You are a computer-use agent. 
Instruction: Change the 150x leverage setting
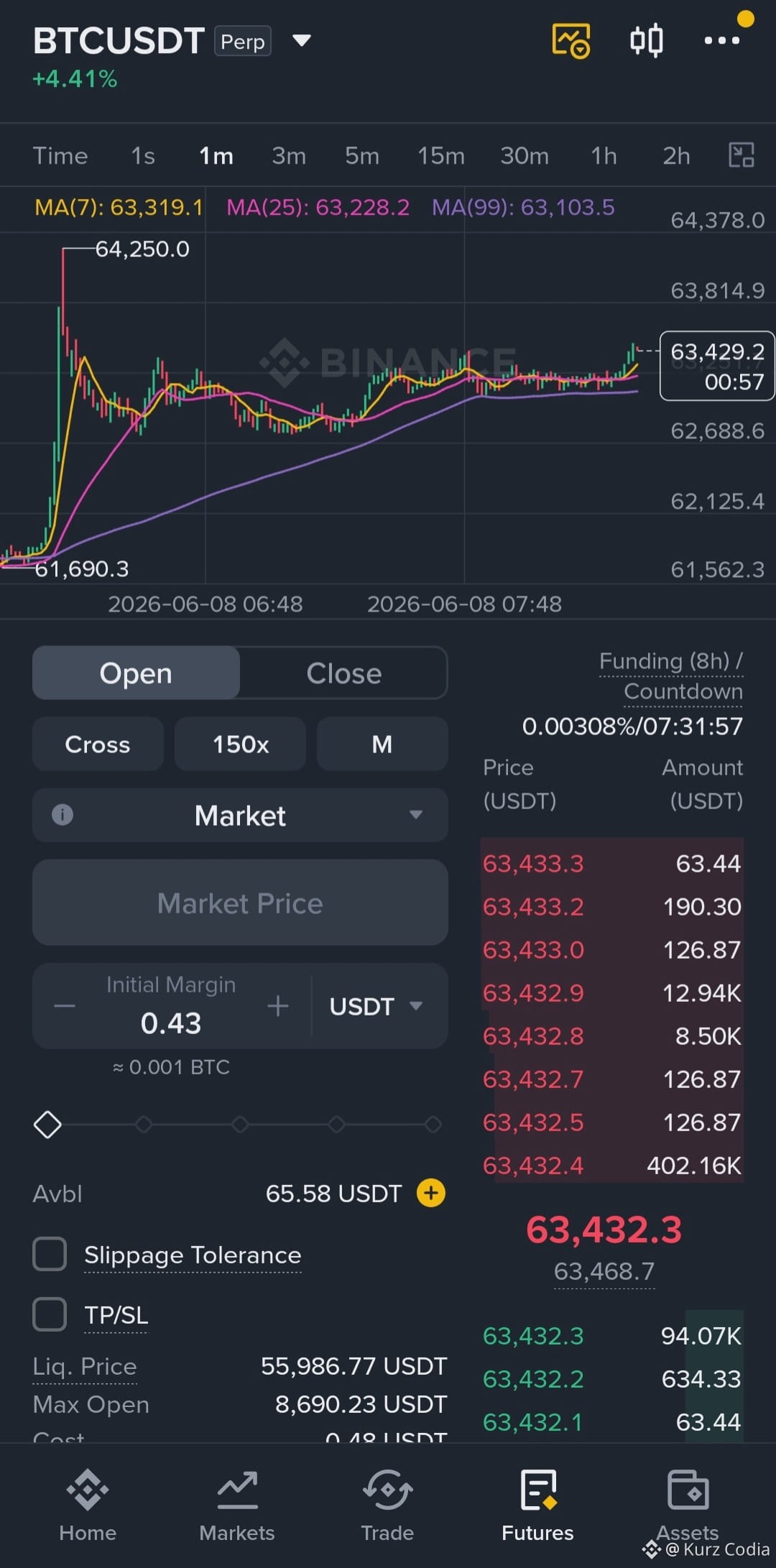(x=240, y=744)
